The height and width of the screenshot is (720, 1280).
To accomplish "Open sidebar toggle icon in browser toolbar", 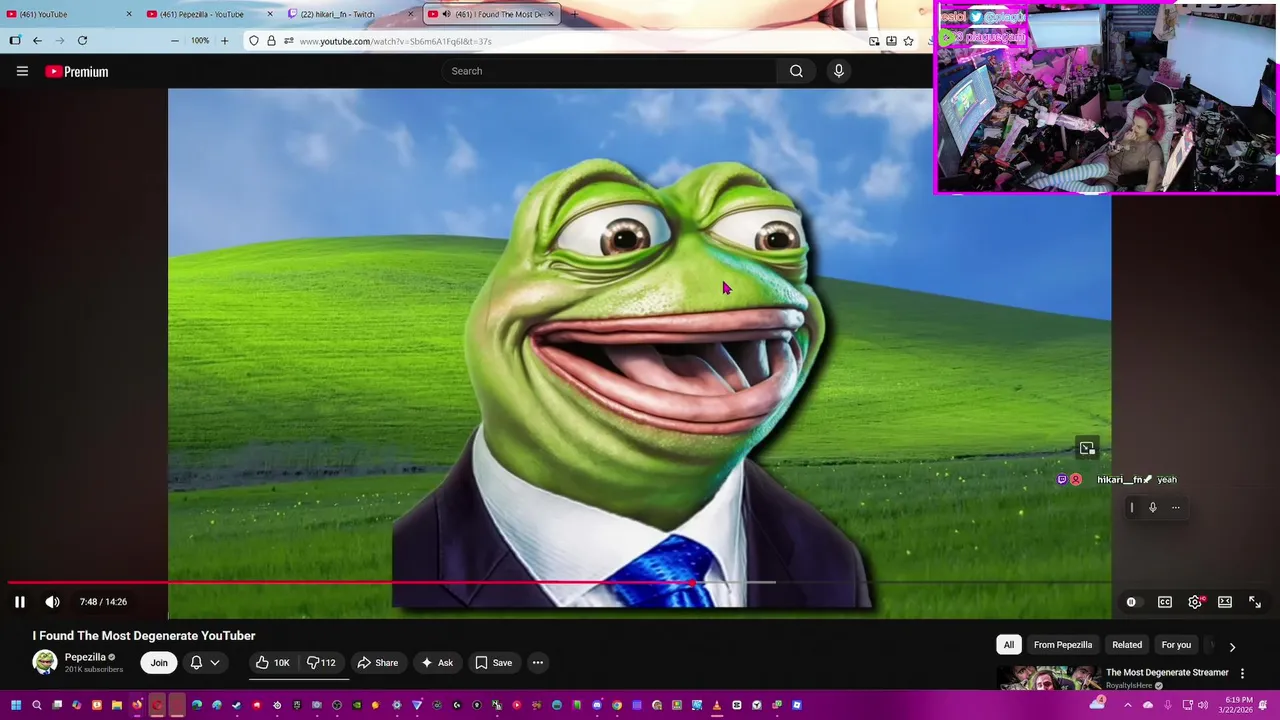I will click(x=14, y=41).
